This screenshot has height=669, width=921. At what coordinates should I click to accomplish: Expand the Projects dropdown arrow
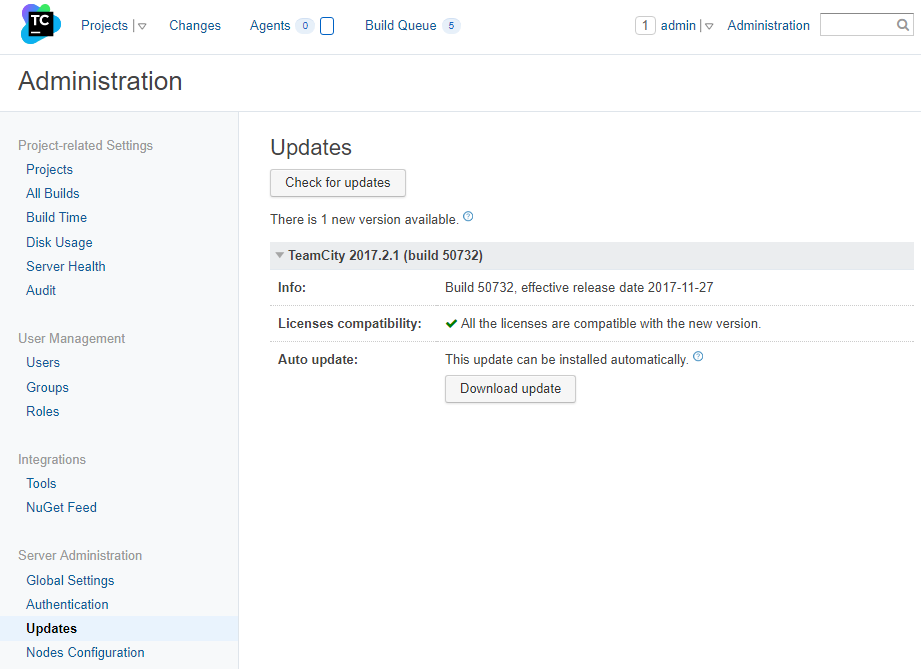pyautogui.click(x=142, y=26)
